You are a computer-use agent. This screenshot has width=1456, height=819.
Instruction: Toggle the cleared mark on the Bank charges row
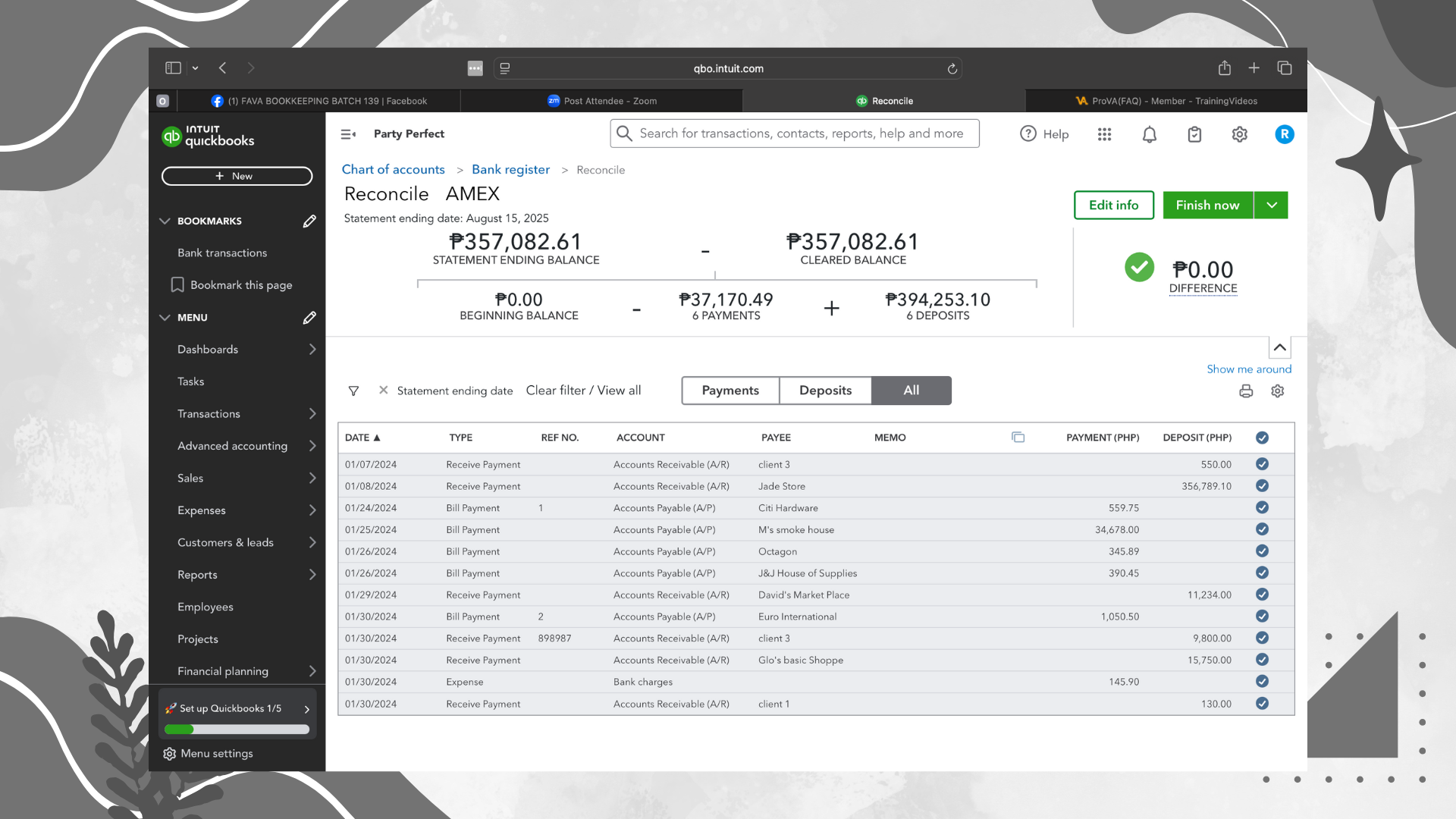pyautogui.click(x=1262, y=682)
